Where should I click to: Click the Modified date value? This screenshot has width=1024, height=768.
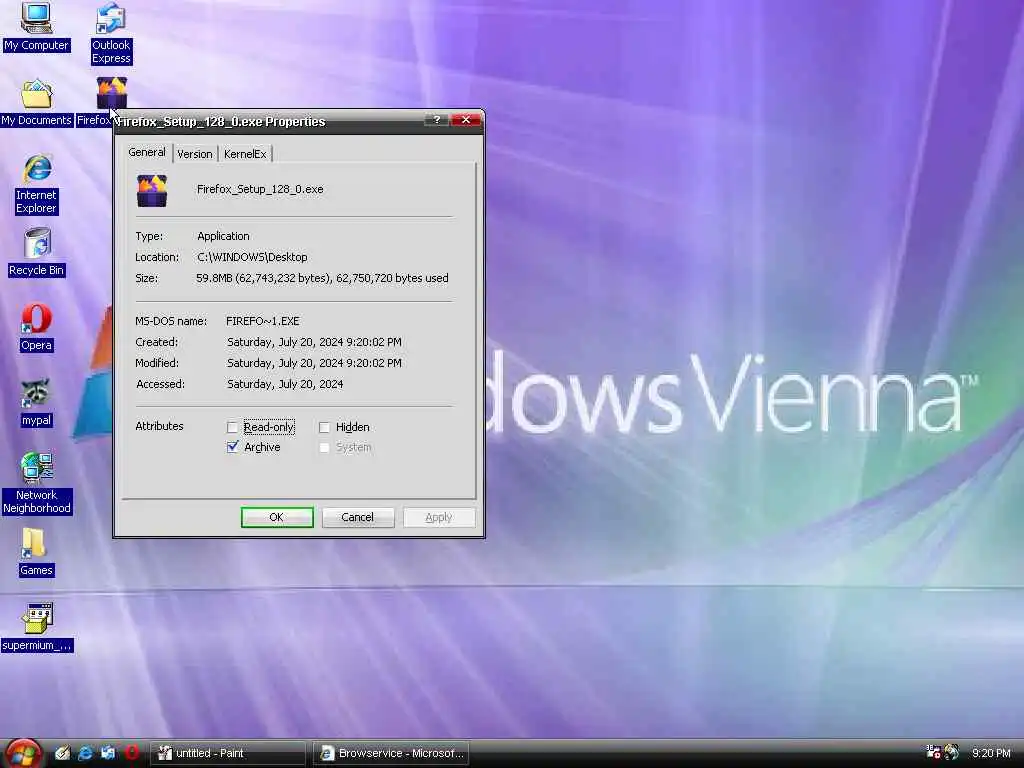click(x=314, y=363)
